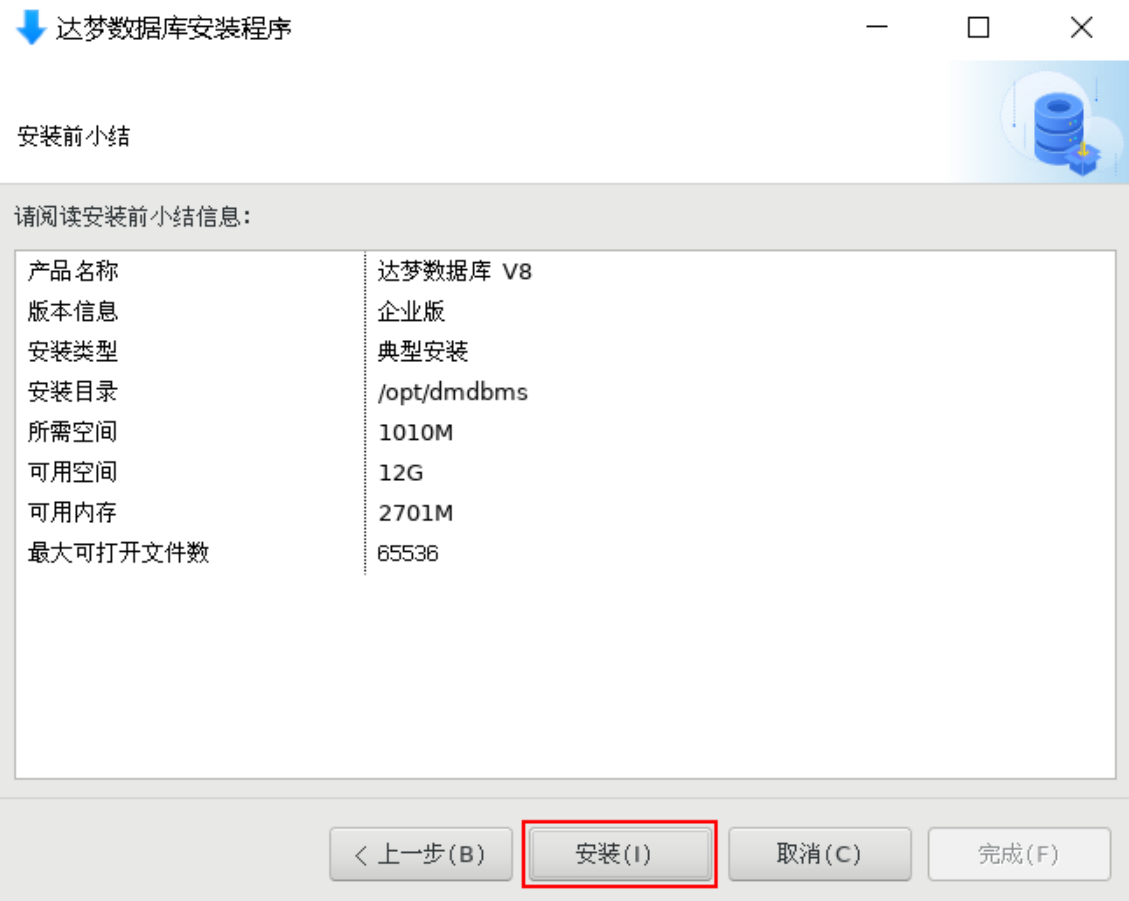The image size is (1129, 901).
Task: Click the 1010M required space value
Action: click(x=415, y=433)
